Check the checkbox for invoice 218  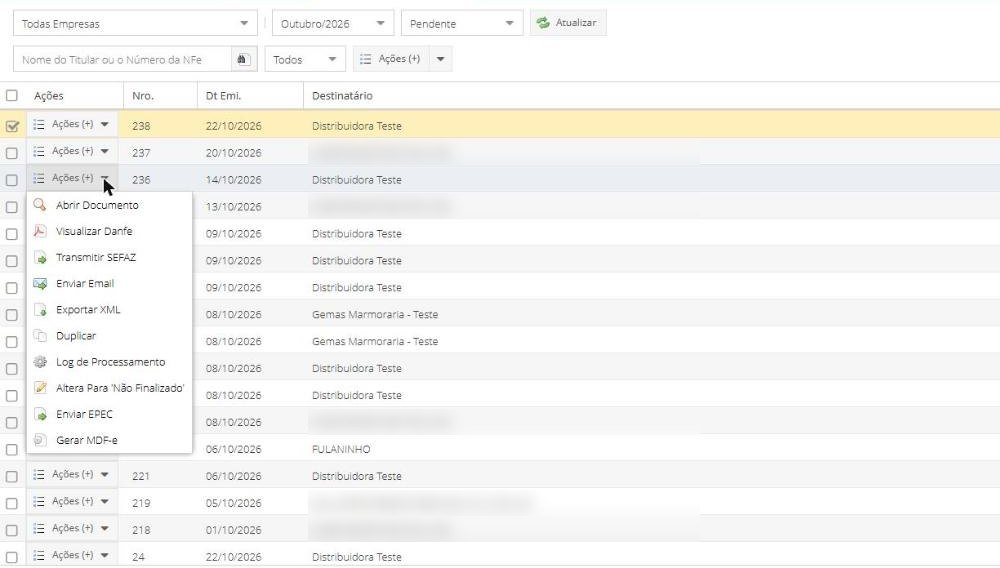click(x=11, y=530)
